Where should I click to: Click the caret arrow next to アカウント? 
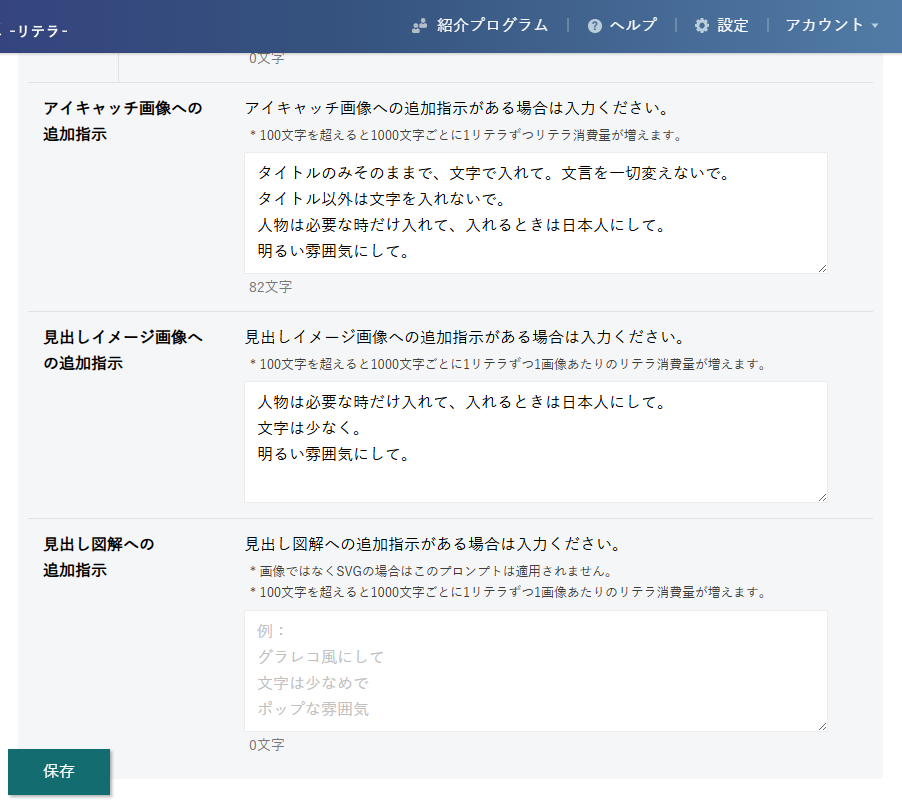(876, 26)
